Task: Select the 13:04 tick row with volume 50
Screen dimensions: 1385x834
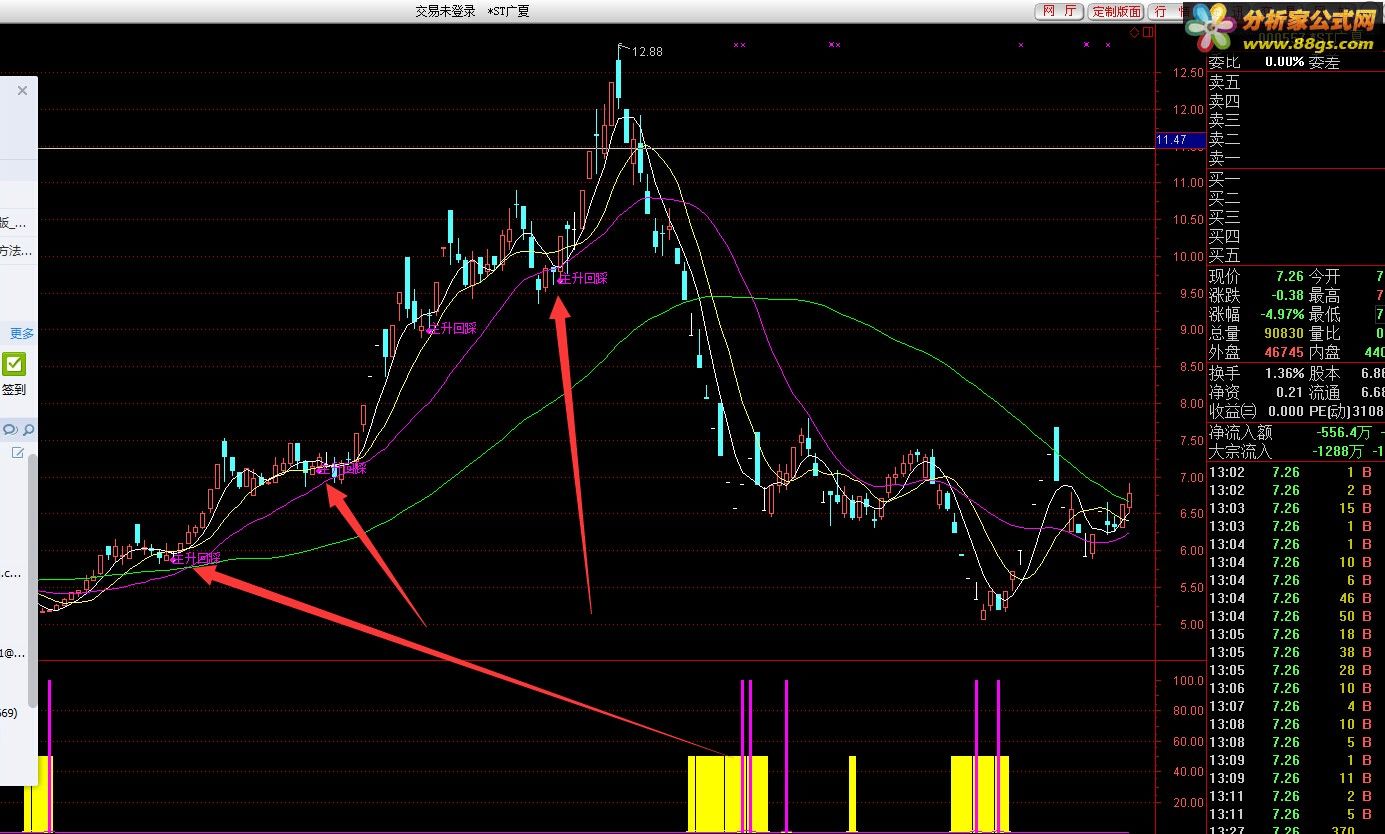Action: pyautogui.click(x=1296, y=616)
